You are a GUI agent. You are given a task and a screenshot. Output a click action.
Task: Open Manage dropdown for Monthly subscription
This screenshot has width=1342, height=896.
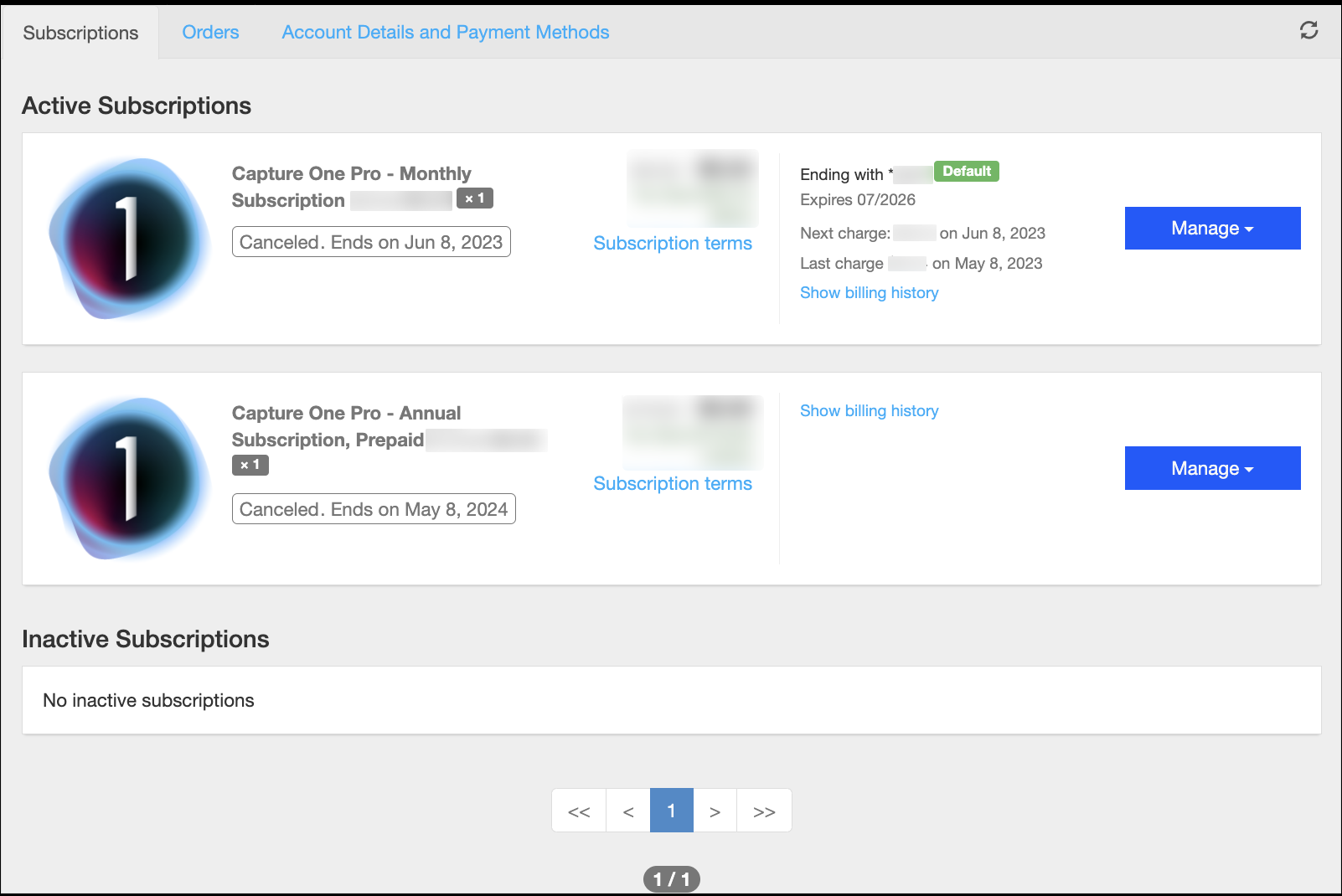point(1212,228)
